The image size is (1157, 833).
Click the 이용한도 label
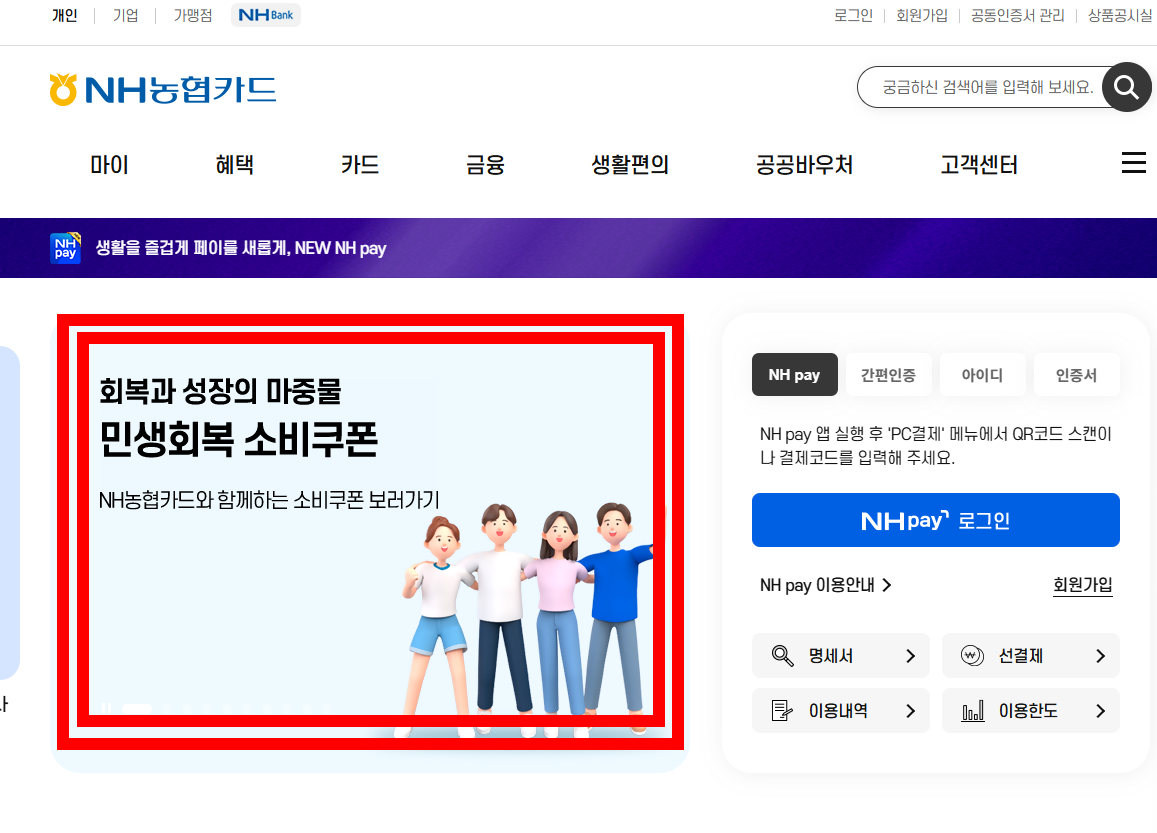click(x=1028, y=711)
